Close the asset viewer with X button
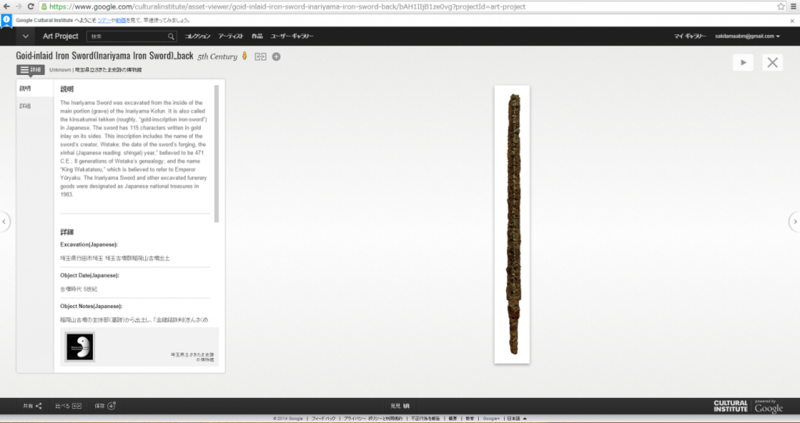The width and height of the screenshot is (800, 423). point(772,62)
